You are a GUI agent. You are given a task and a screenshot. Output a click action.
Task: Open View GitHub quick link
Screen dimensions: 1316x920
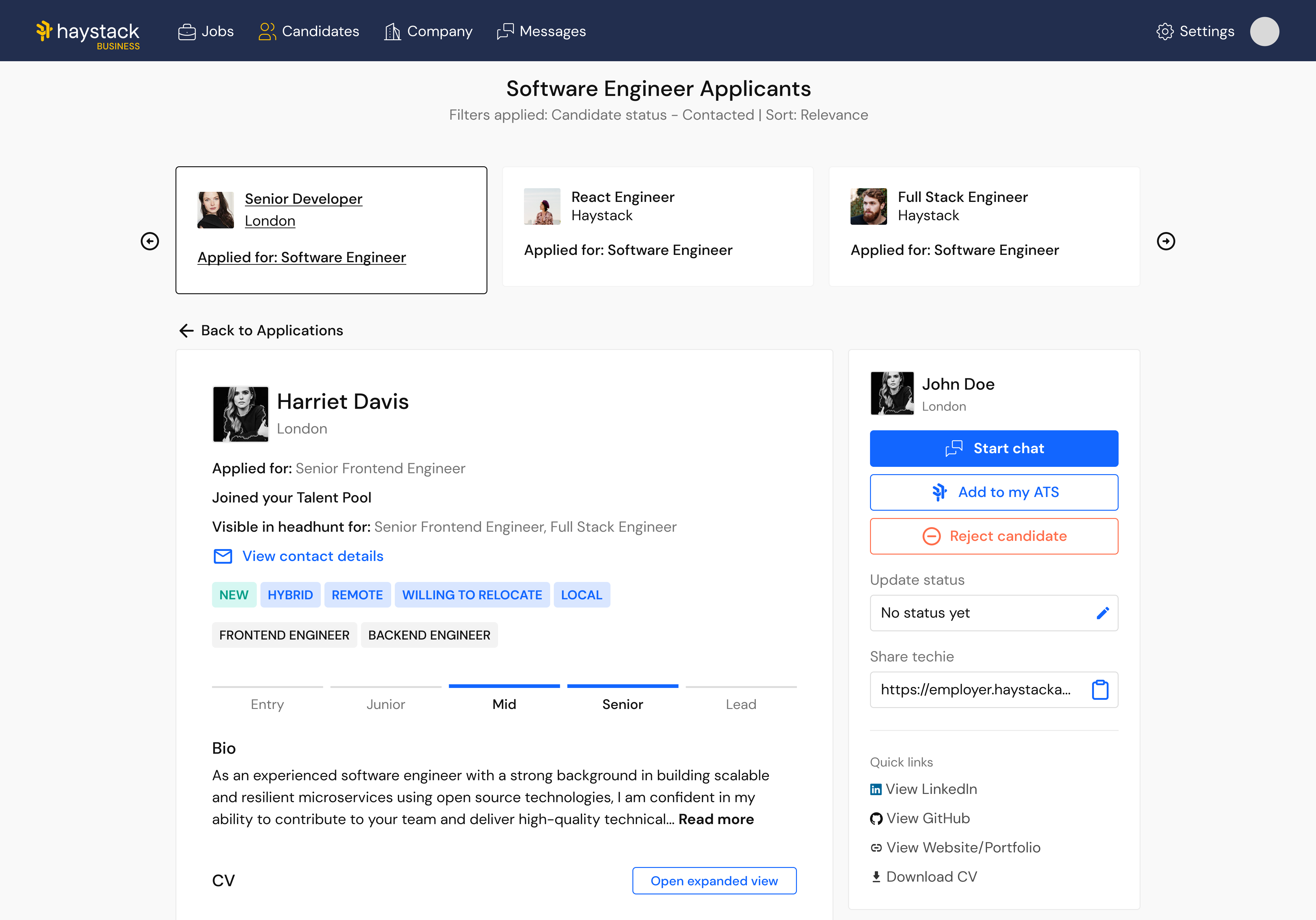click(x=920, y=819)
